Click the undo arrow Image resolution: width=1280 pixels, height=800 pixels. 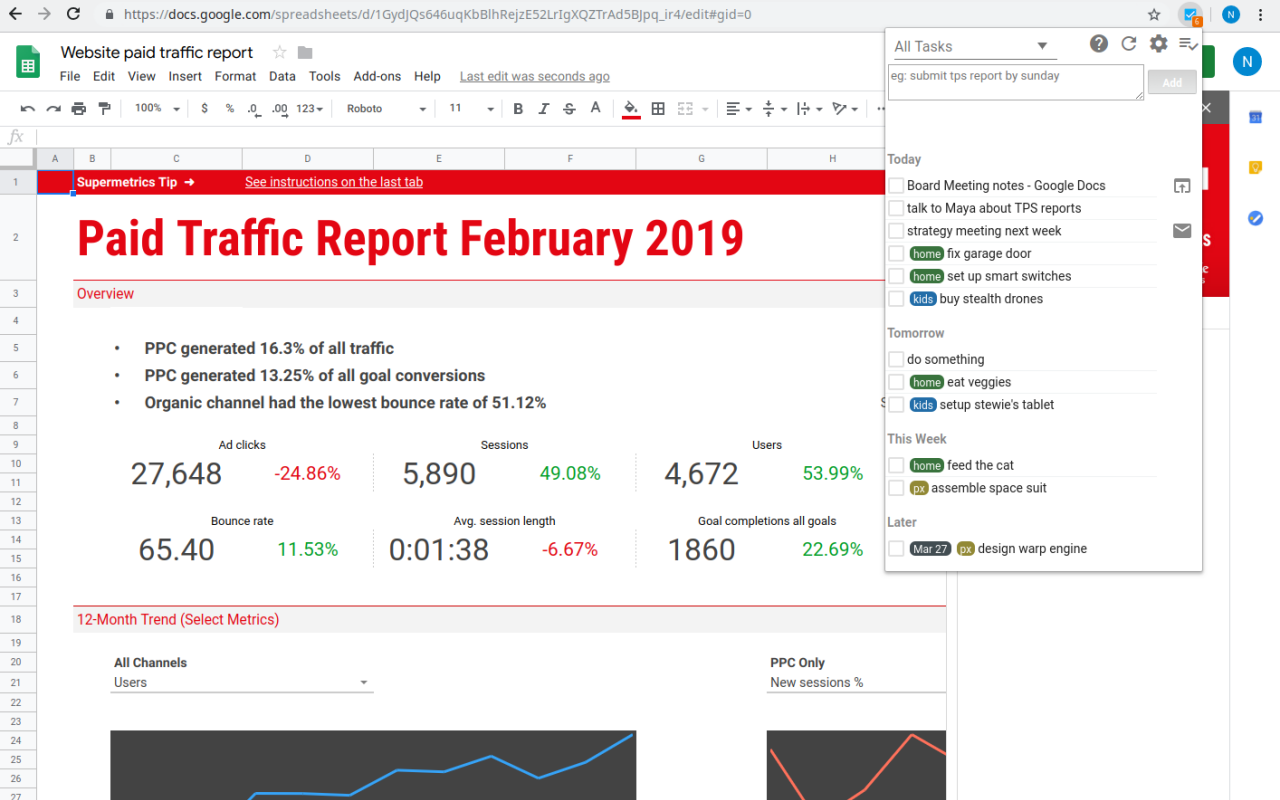coord(28,108)
